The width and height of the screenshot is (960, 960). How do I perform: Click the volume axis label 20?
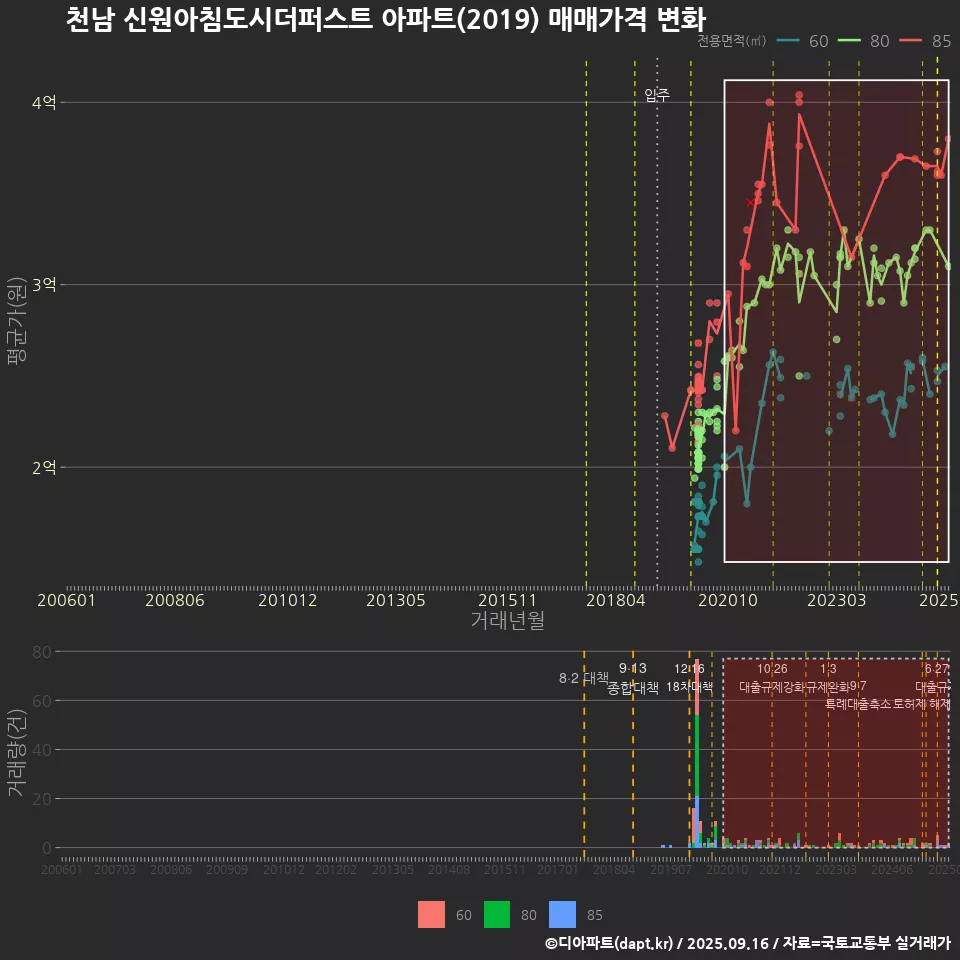(42, 799)
